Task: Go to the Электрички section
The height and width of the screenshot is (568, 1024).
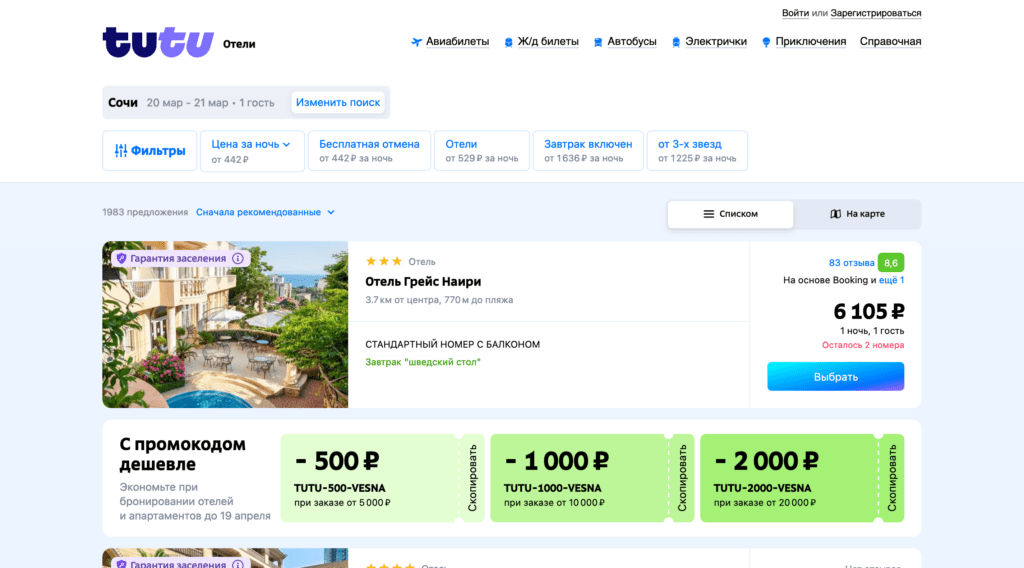Action: (716, 42)
